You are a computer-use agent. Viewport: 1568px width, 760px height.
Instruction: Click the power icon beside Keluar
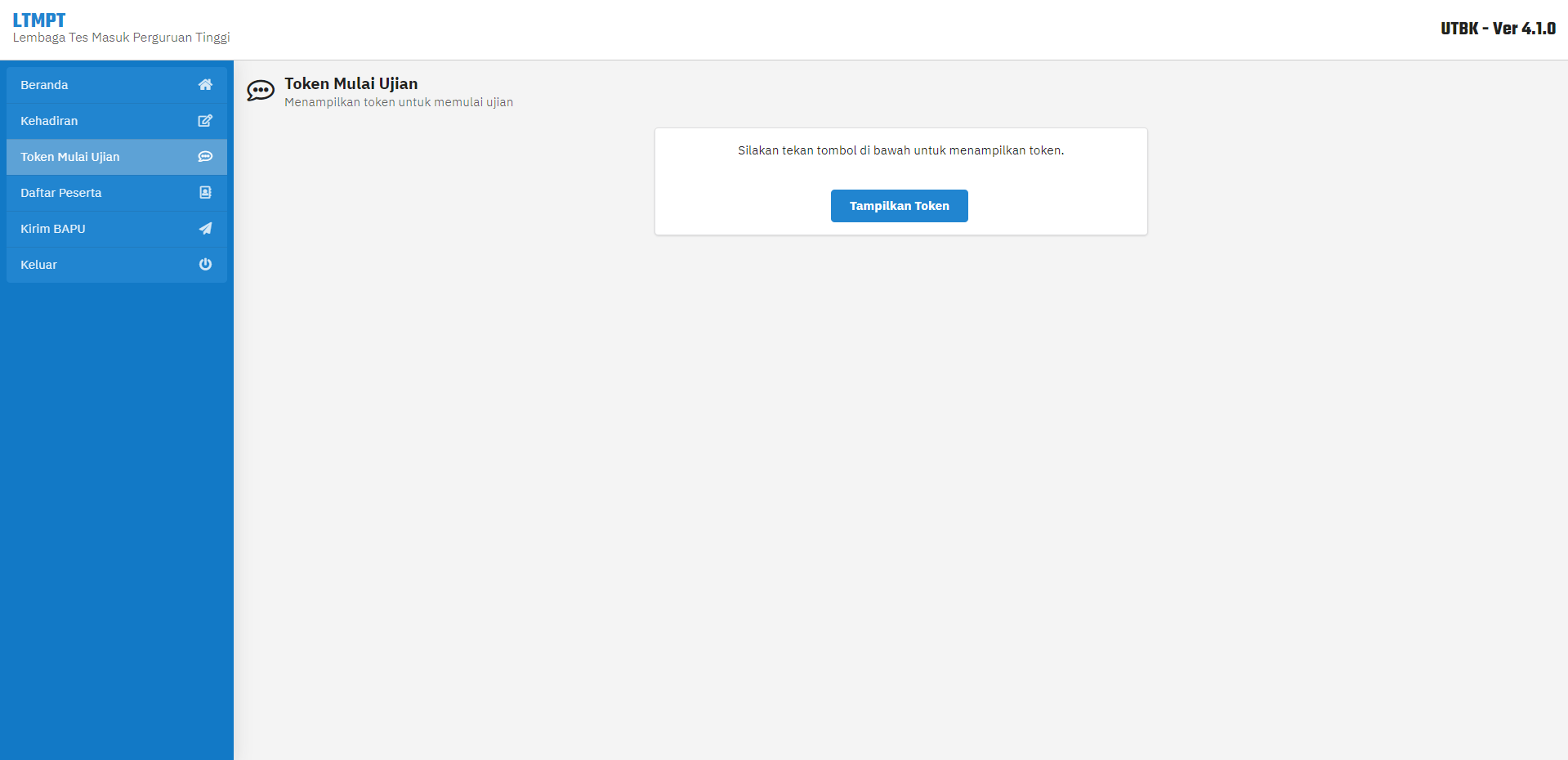[205, 265]
